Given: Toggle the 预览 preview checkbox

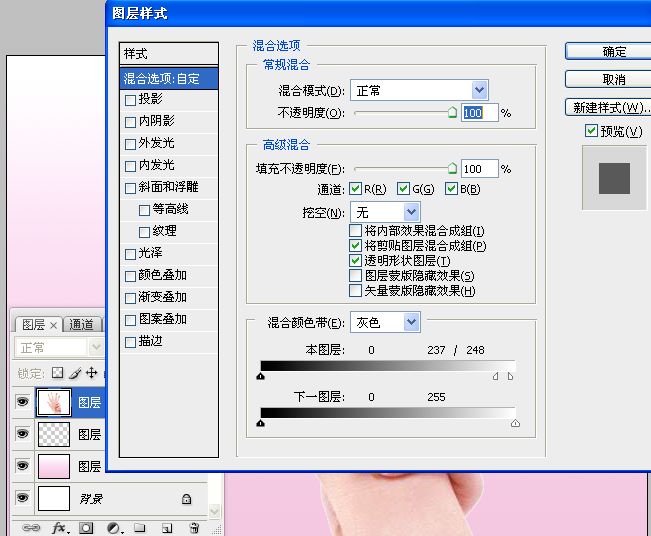Looking at the screenshot, I should pos(591,131).
